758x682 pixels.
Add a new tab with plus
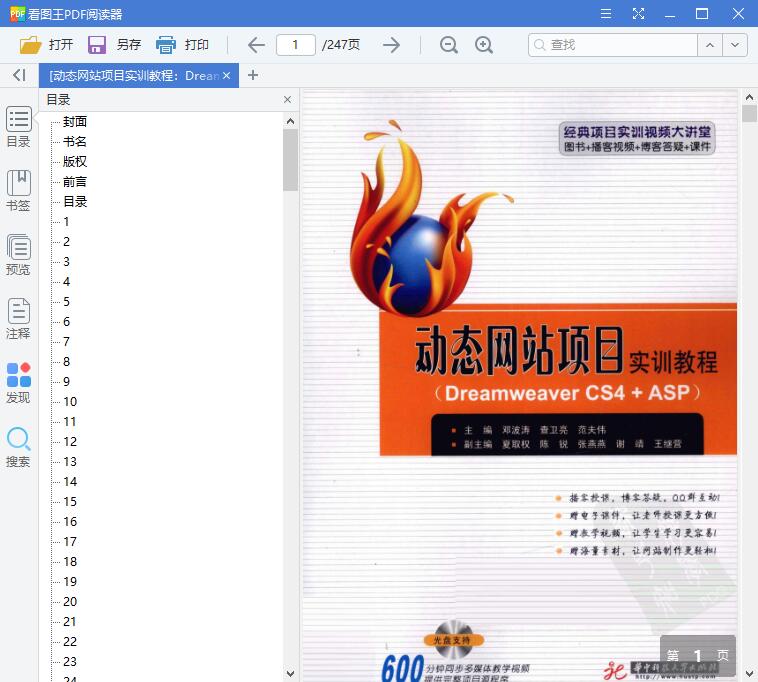tap(252, 75)
